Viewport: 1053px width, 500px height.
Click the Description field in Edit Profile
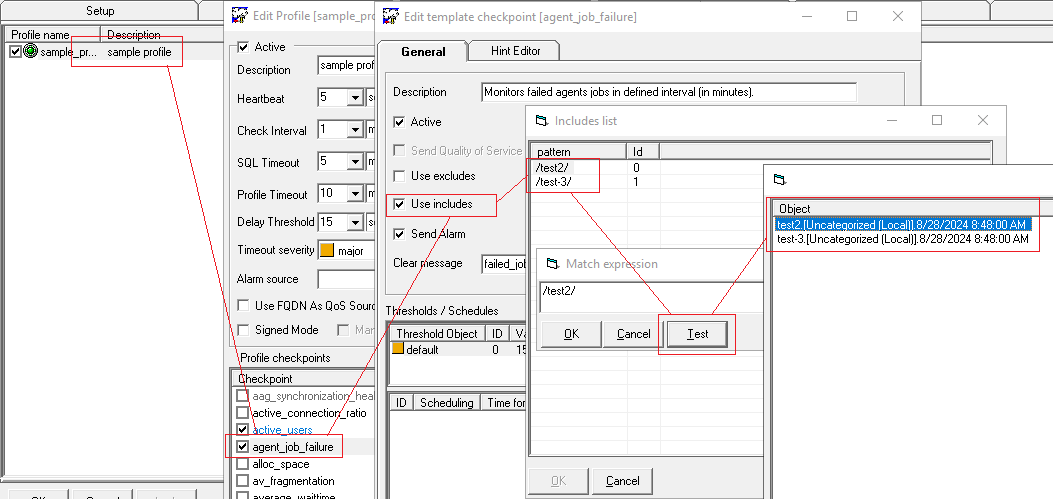coord(346,65)
